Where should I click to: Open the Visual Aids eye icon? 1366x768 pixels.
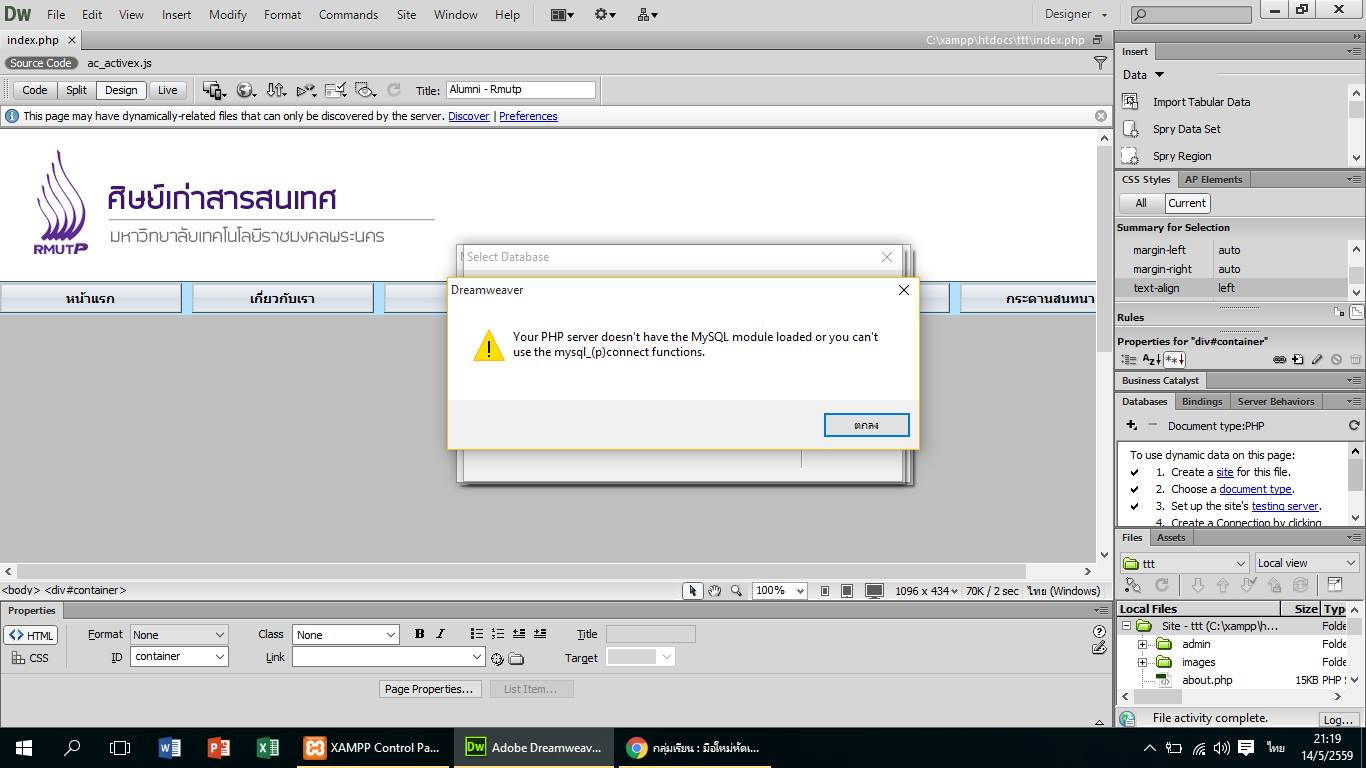point(365,90)
